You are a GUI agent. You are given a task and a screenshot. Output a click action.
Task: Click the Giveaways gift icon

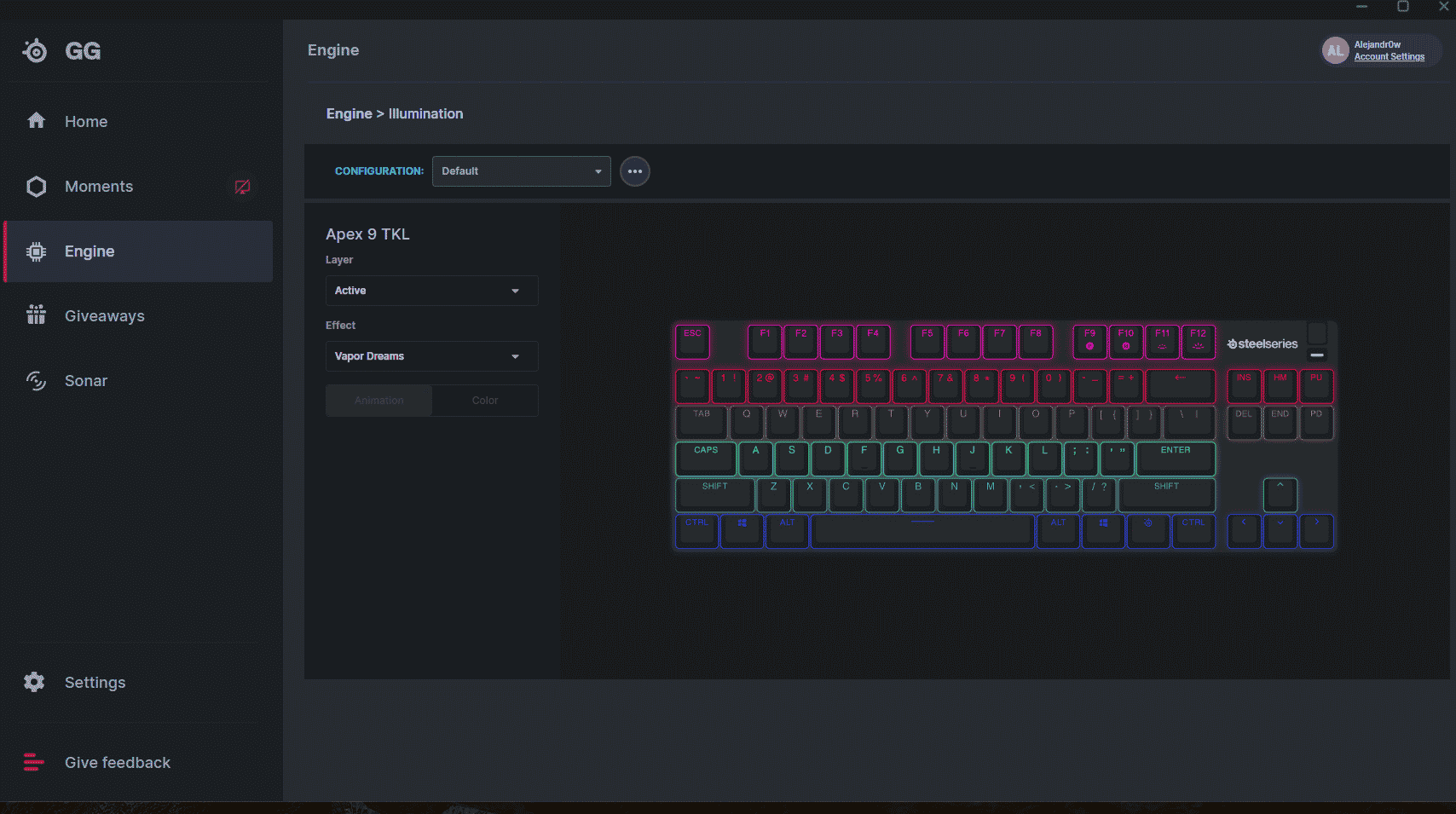coord(36,315)
